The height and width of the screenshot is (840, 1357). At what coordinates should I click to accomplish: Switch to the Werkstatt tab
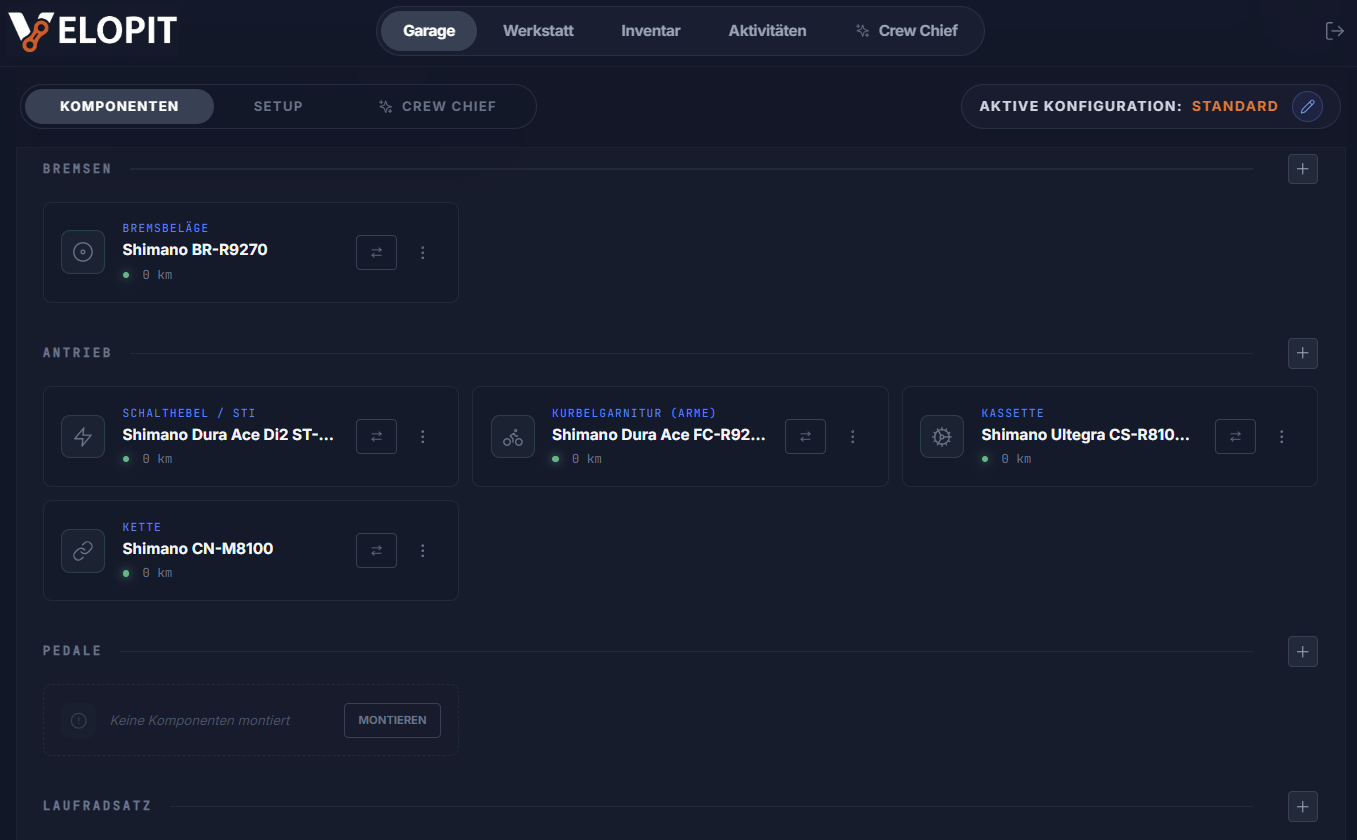point(538,31)
